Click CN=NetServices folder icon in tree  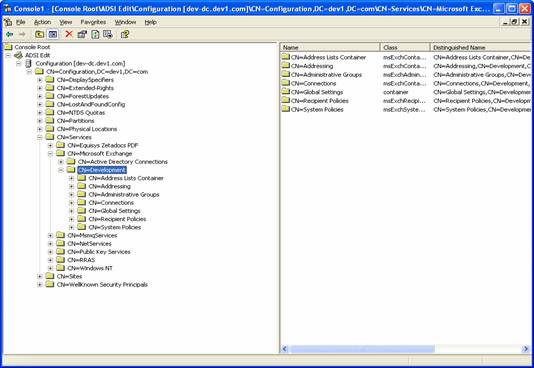click(x=60, y=243)
